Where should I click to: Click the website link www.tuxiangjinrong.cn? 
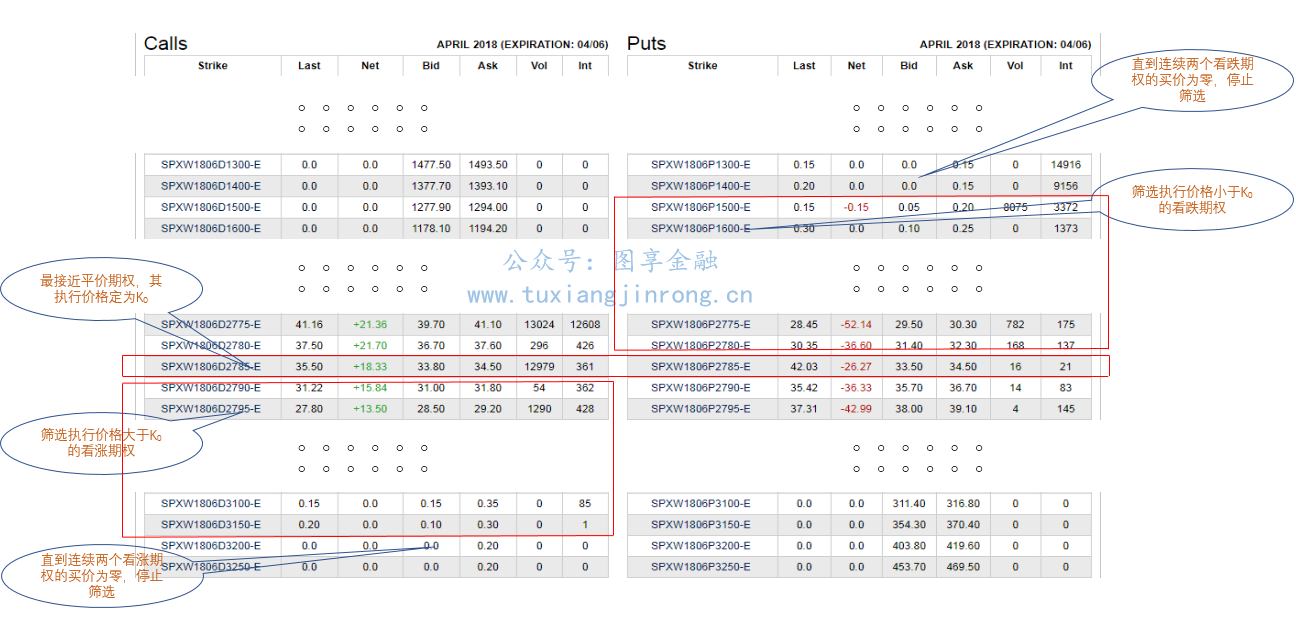[610, 296]
